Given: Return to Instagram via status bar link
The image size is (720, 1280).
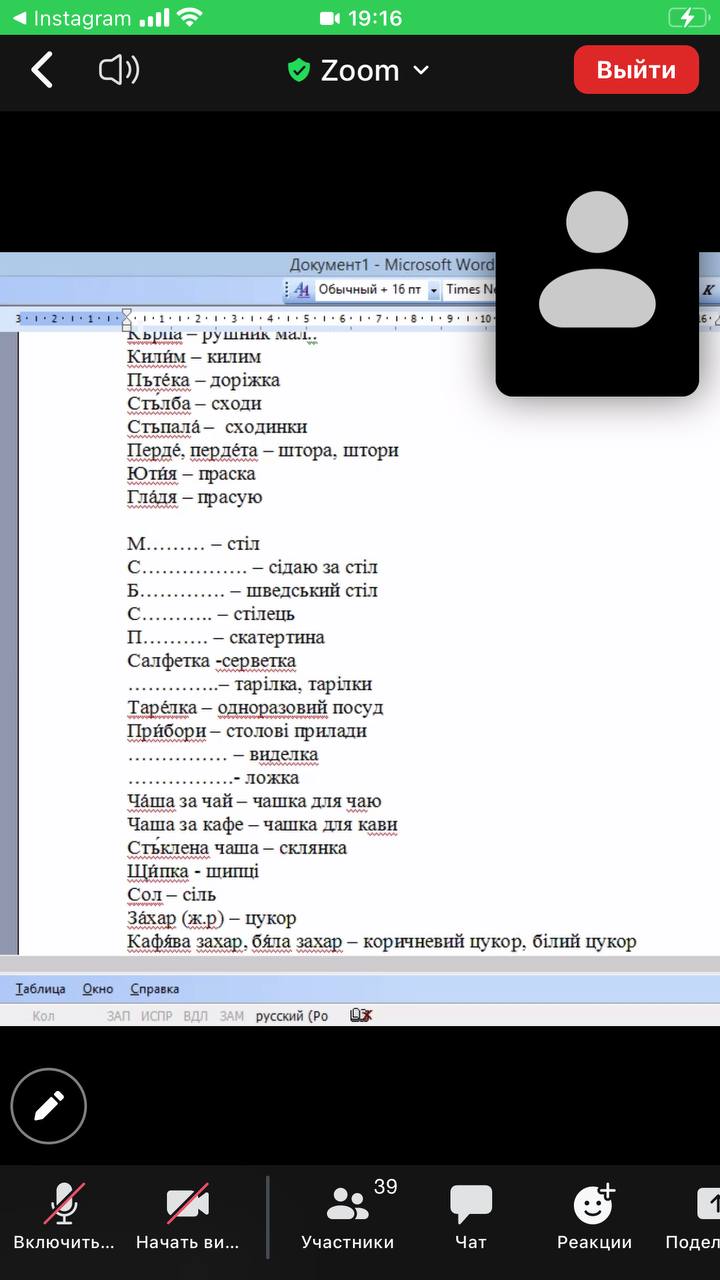Looking at the screenshot, I should (70, 18).
